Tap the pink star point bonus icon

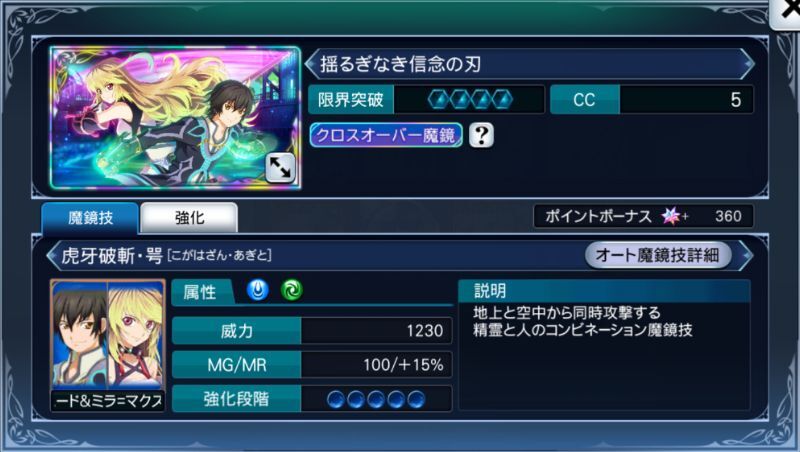(x=671, y=216)
